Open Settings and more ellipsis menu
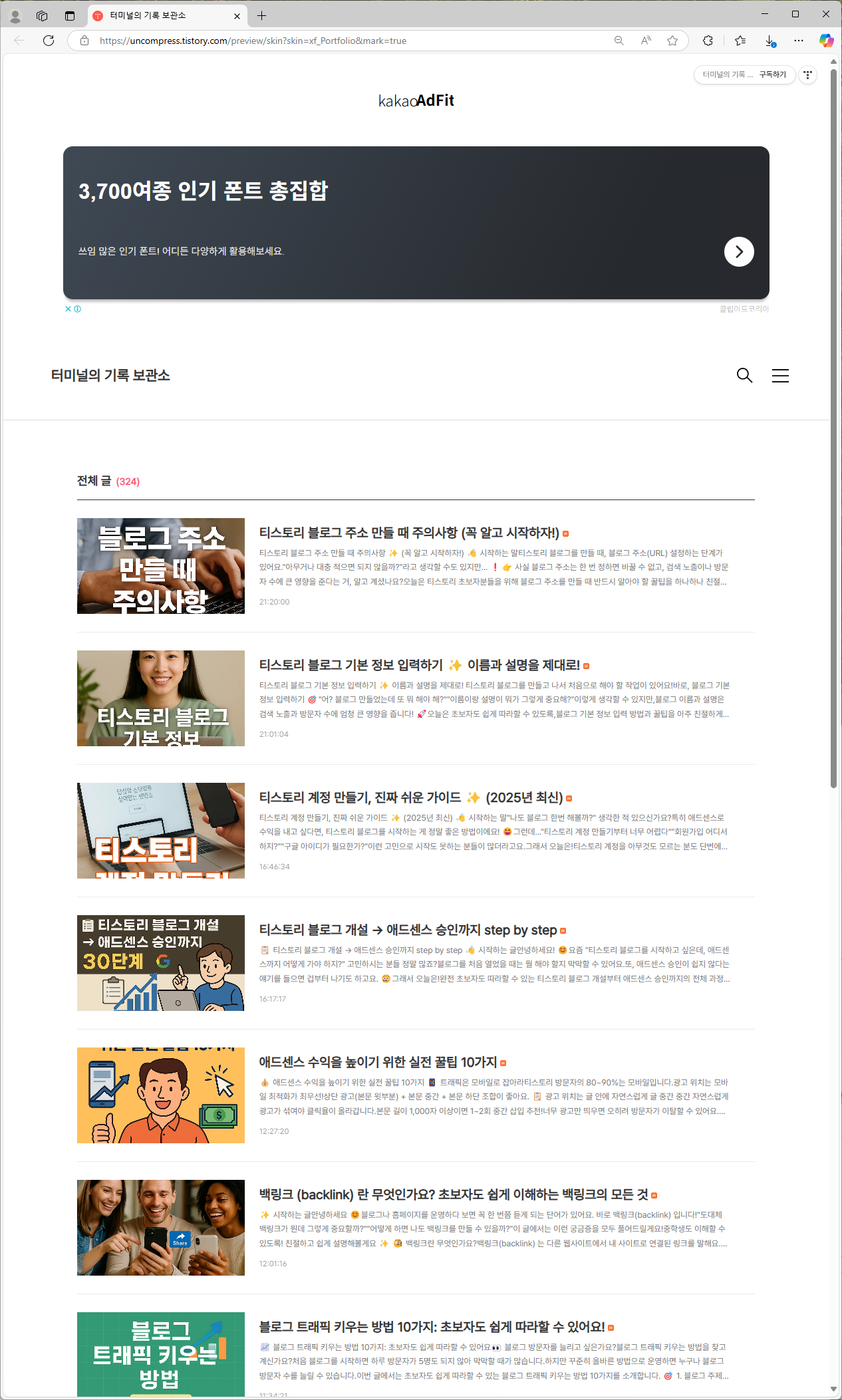This screenshot has height=1400, width=842. (799, 41)
